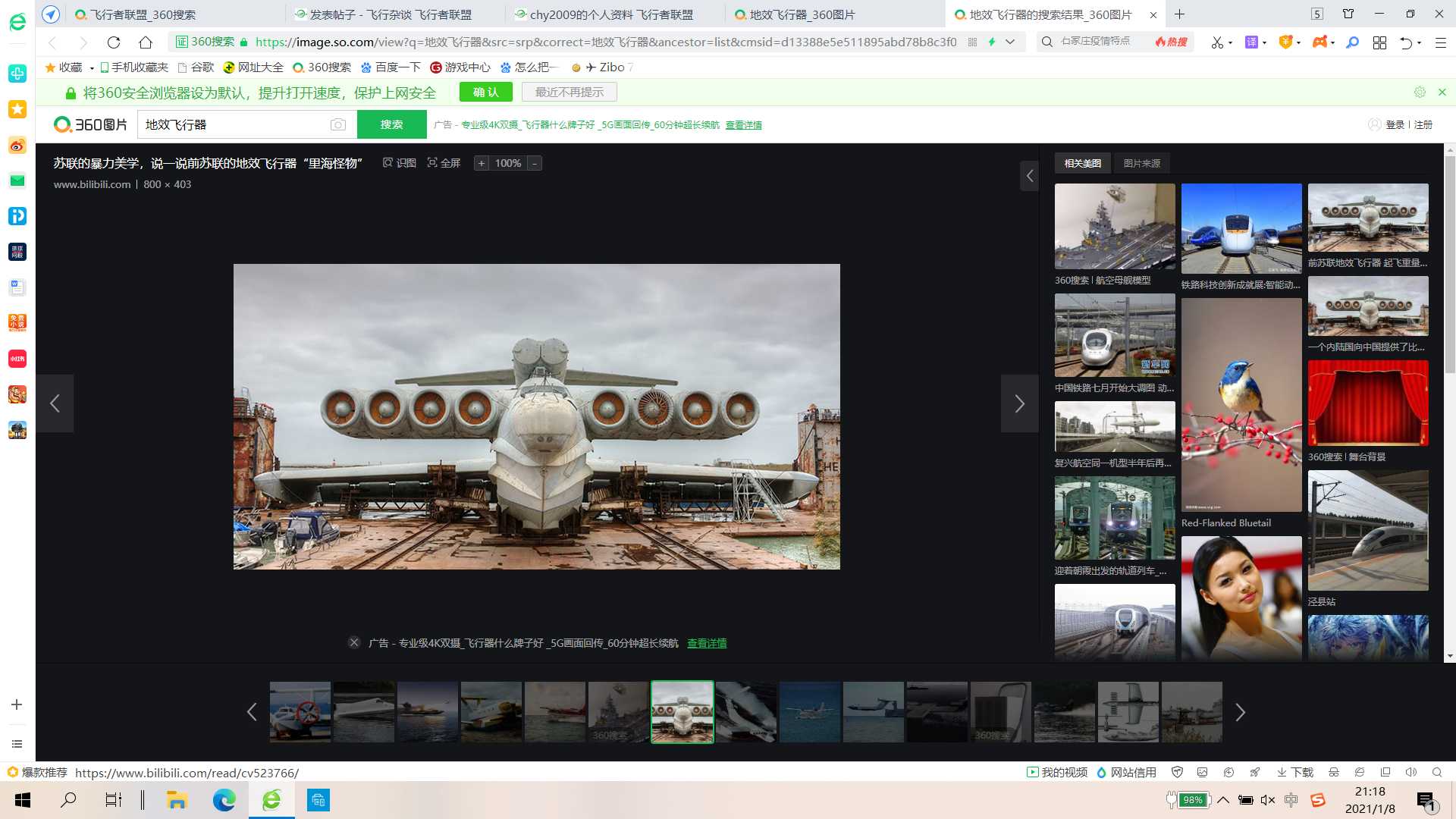
Task: Show previous image with left arrow
Action: [x=55, y=403]
